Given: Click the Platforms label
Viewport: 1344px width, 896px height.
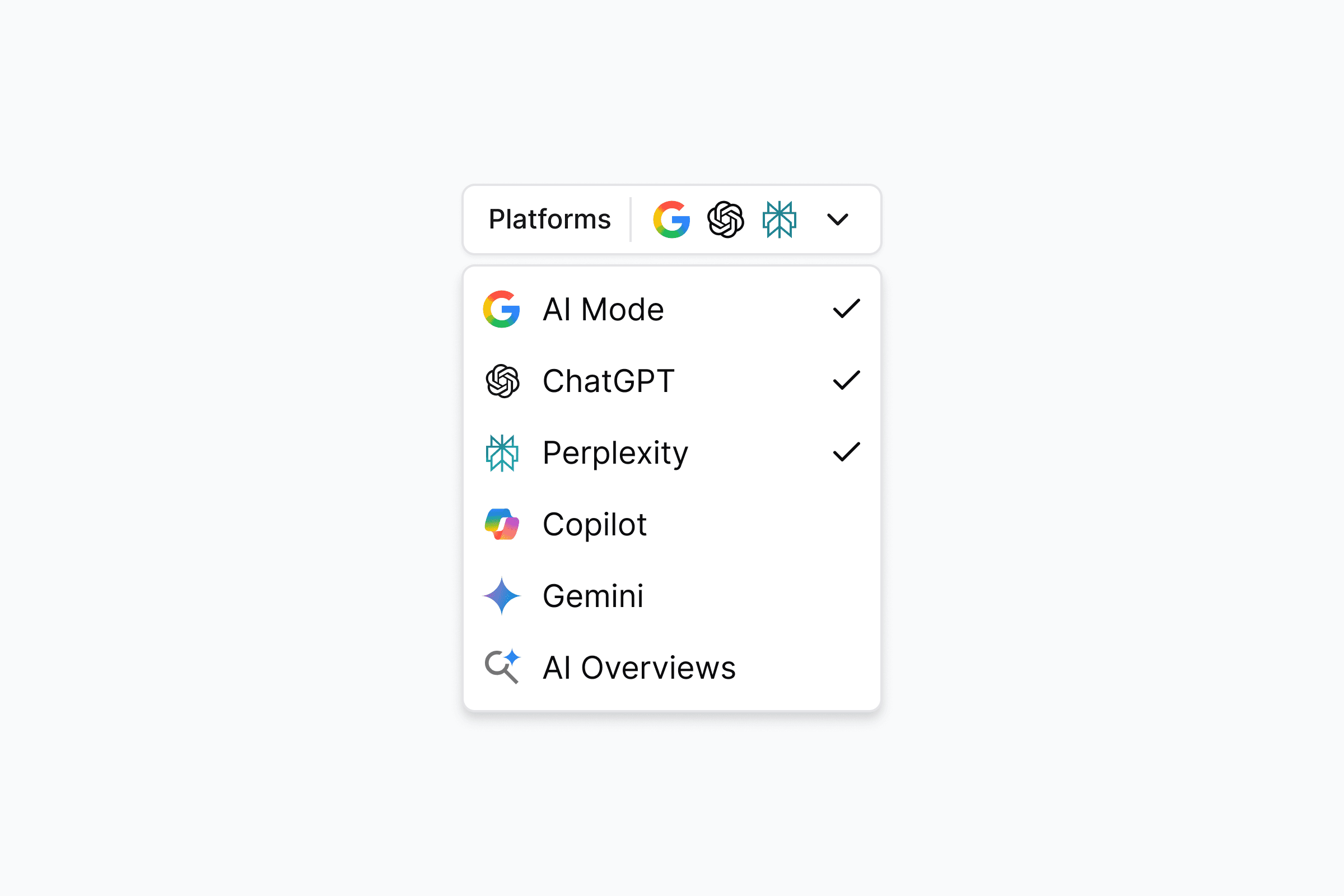Looking at the screenshot, I should 549,220.
